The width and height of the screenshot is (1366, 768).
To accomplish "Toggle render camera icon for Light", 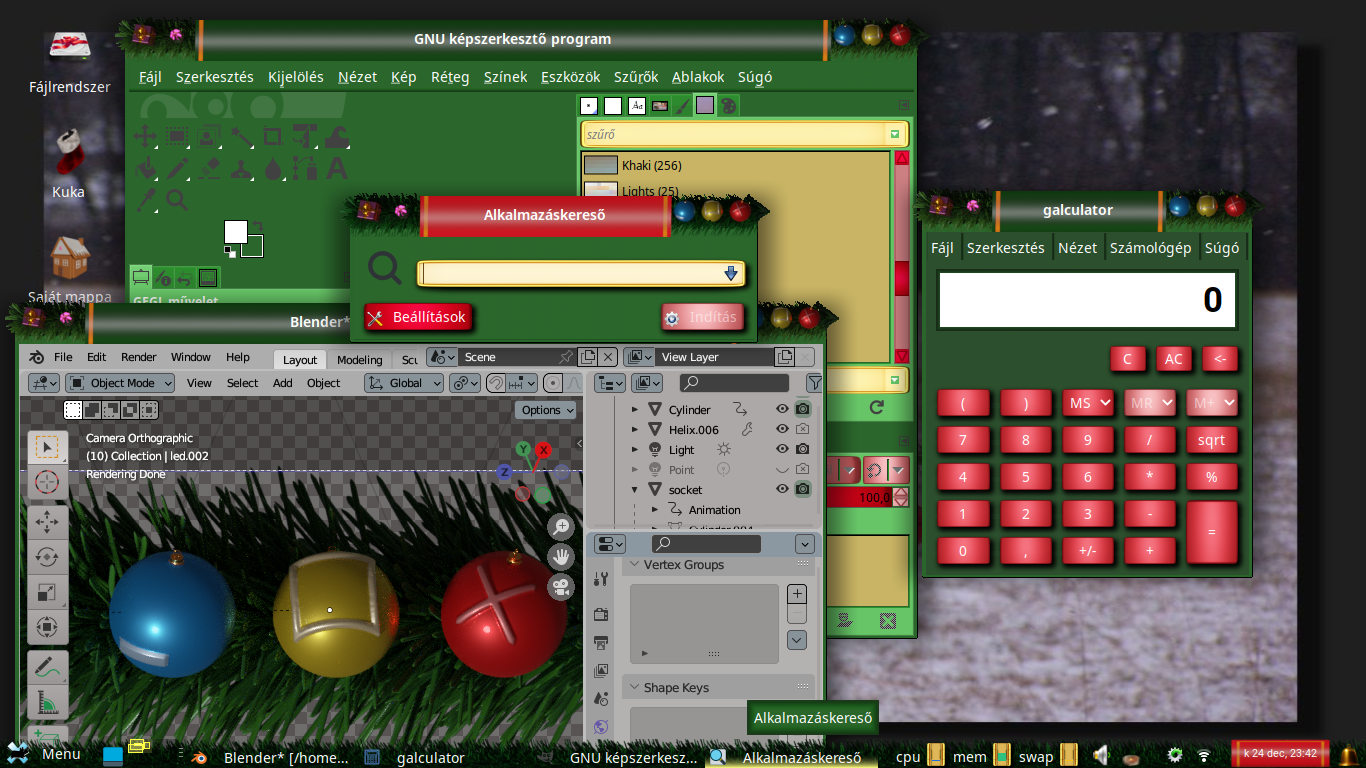I will (x=802, y=449).
